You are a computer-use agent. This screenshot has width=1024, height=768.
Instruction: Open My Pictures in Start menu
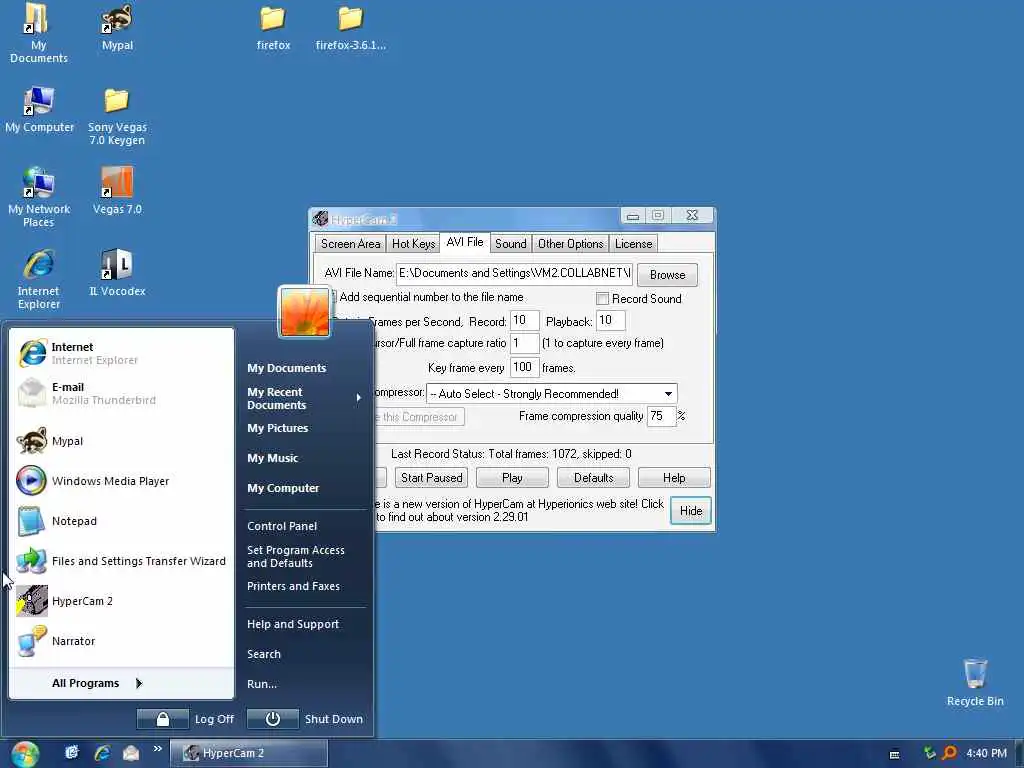point(278,428)
